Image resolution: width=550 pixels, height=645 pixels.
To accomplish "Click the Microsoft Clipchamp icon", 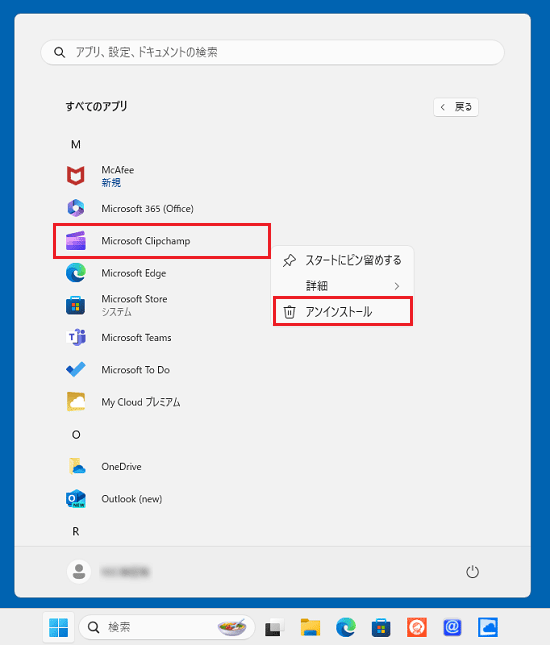I will click(76, 241).
